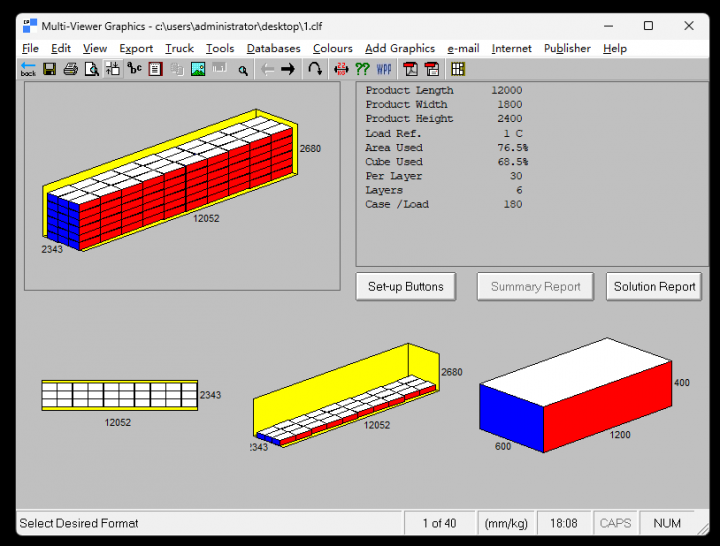Open the Databases menu
720x546 pixels.
[x=273, y=48]
